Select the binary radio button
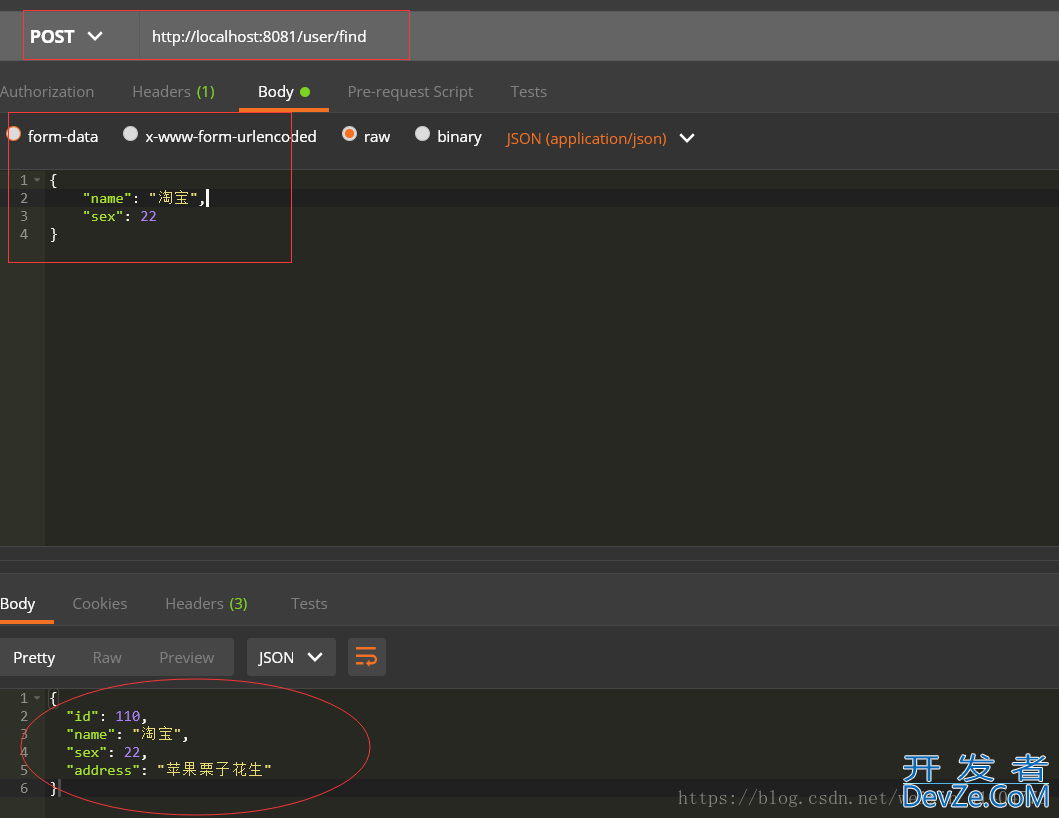The width and height of the screenshot is (1059, 818). click(x=422, y=134)
